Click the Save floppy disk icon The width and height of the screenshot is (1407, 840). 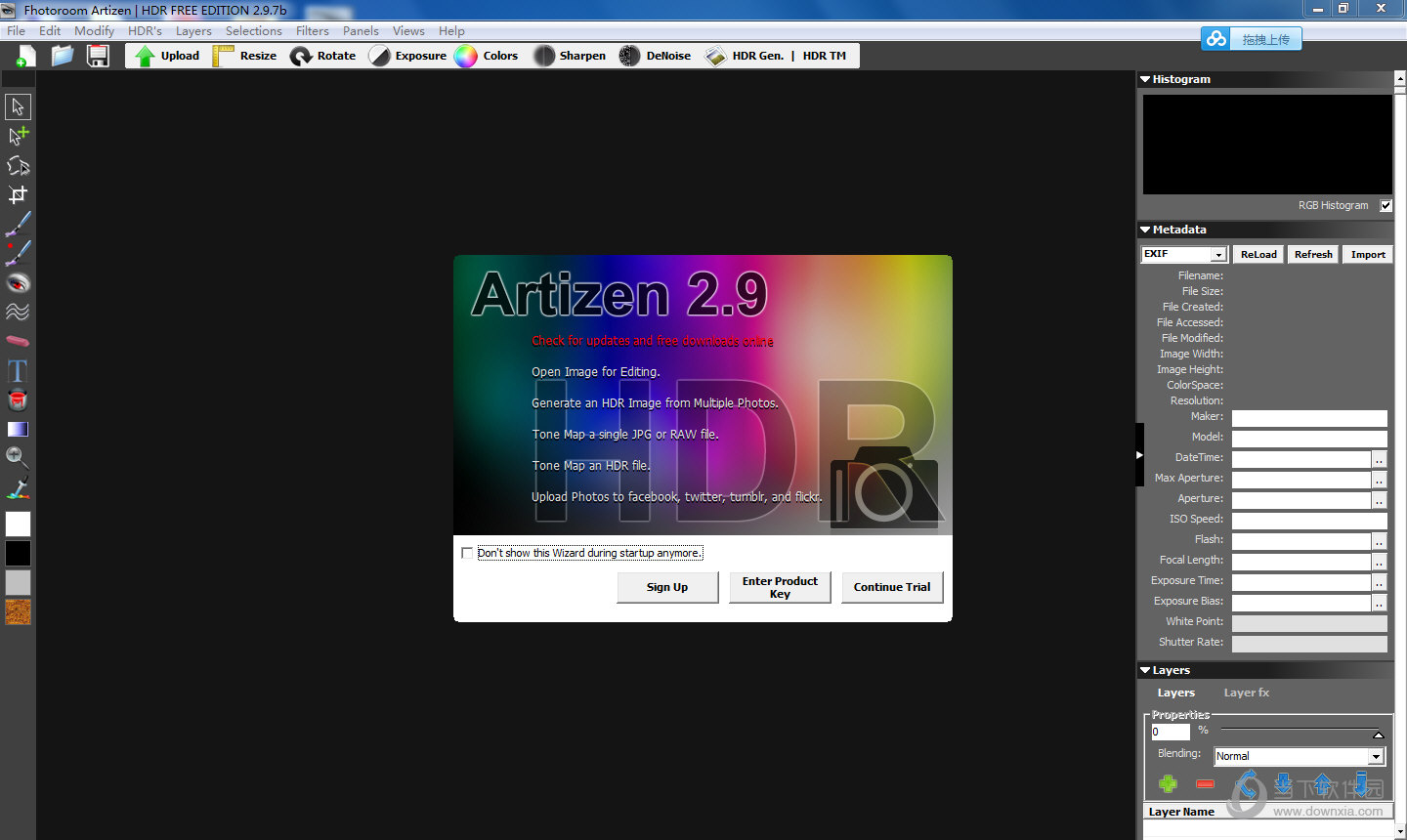98,56
